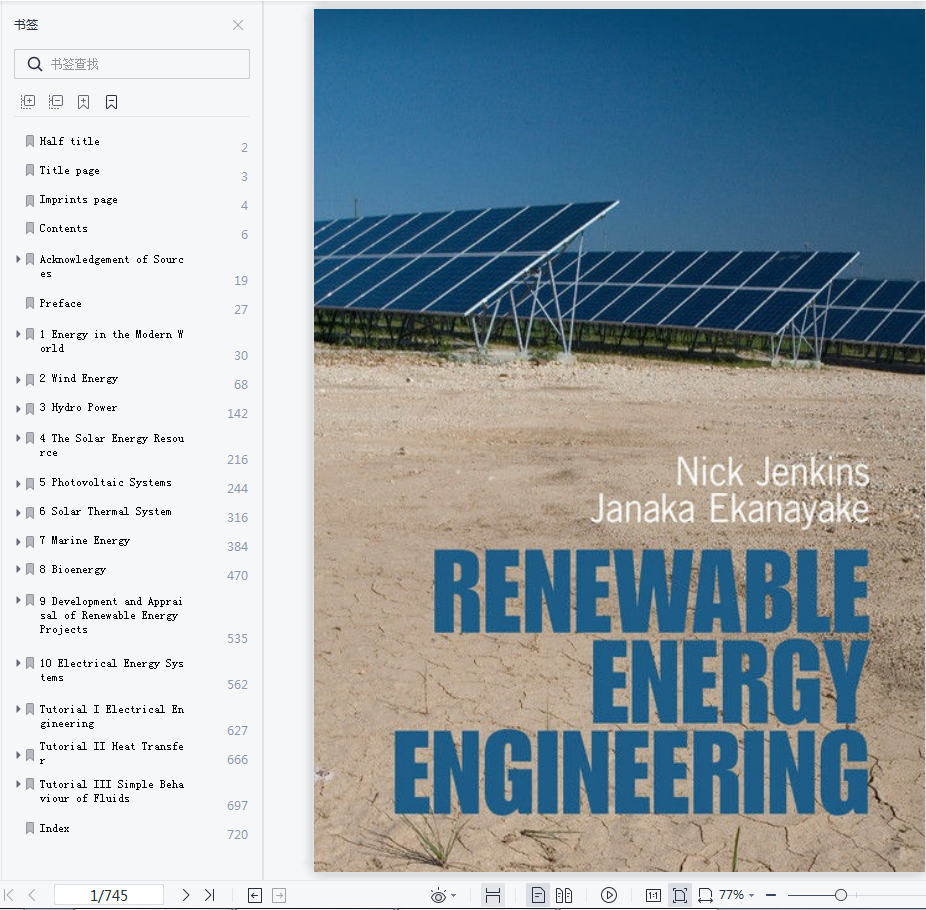Jump to 8 Bioenergy bookmark text

point(73,570)
